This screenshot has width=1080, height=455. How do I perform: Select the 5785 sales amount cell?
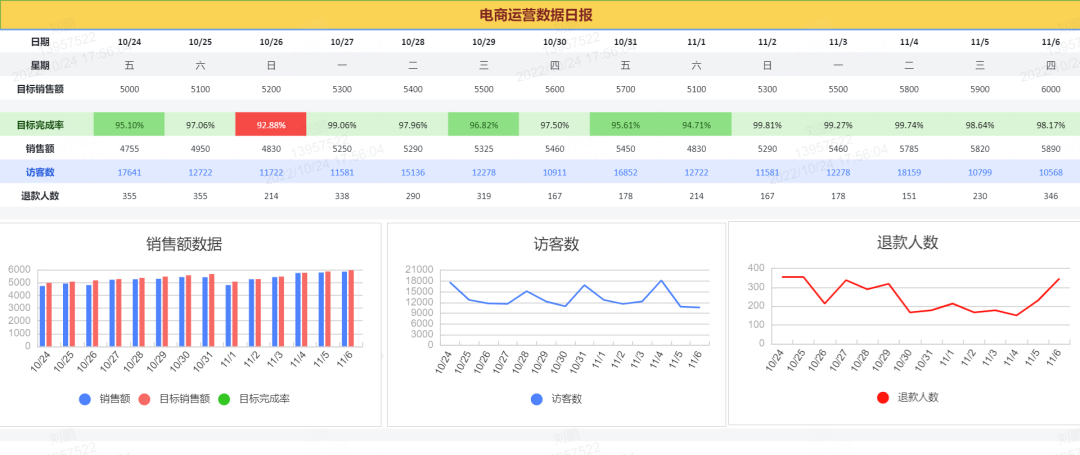(909, 148)
